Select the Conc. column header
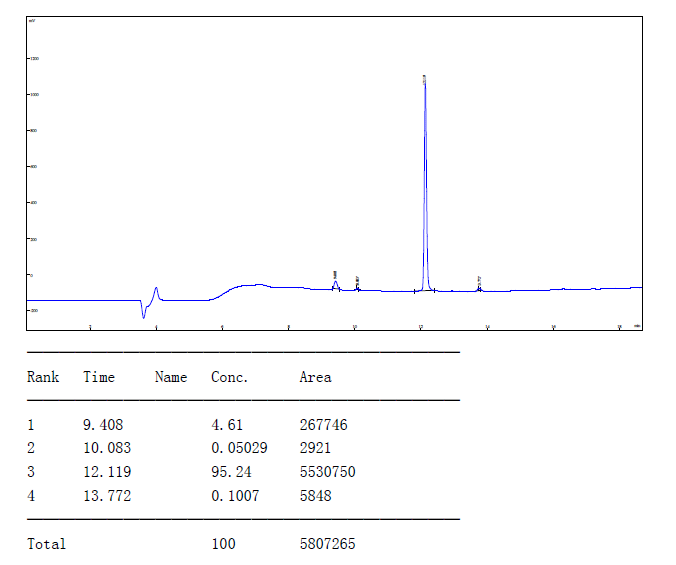Screen dimensions: 676x565 [x=229, y=377]
